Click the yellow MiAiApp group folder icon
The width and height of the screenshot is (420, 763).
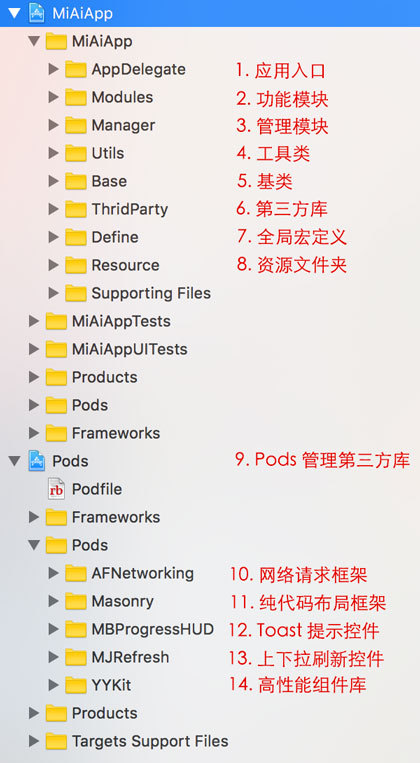click(56, 41)
